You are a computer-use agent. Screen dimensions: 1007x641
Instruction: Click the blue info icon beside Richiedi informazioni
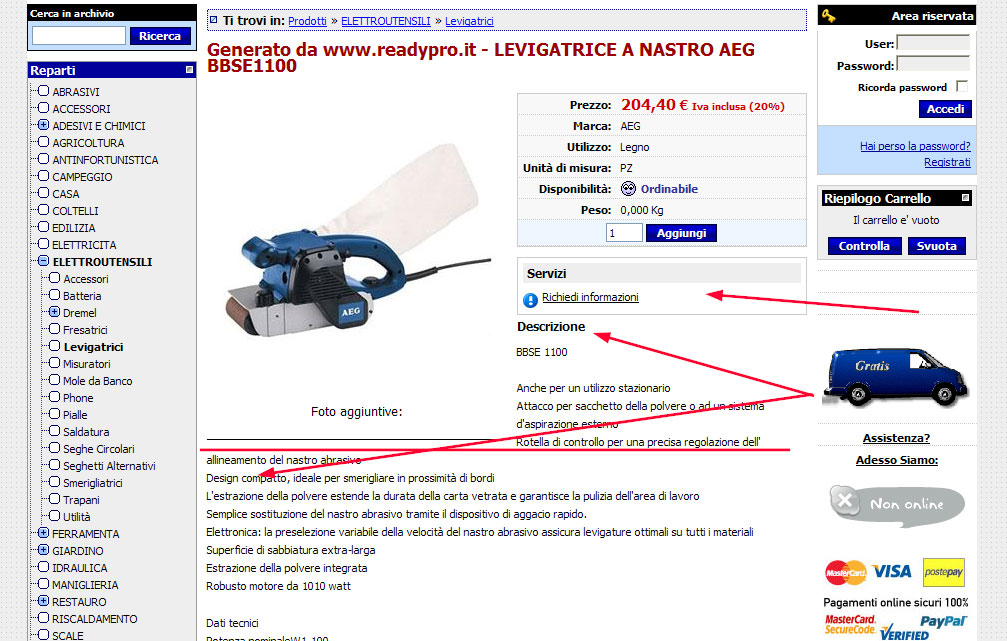pyautogui.click(x=530, y=300)
